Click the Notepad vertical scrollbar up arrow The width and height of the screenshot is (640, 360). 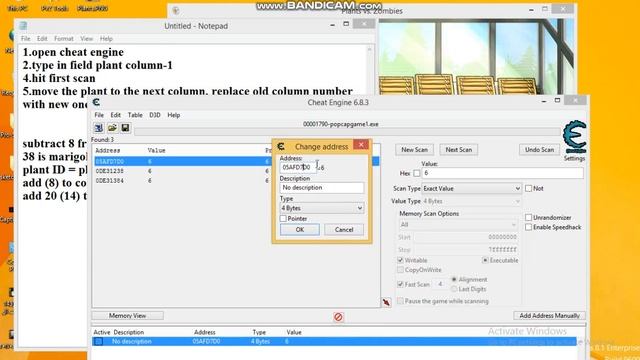369,49
